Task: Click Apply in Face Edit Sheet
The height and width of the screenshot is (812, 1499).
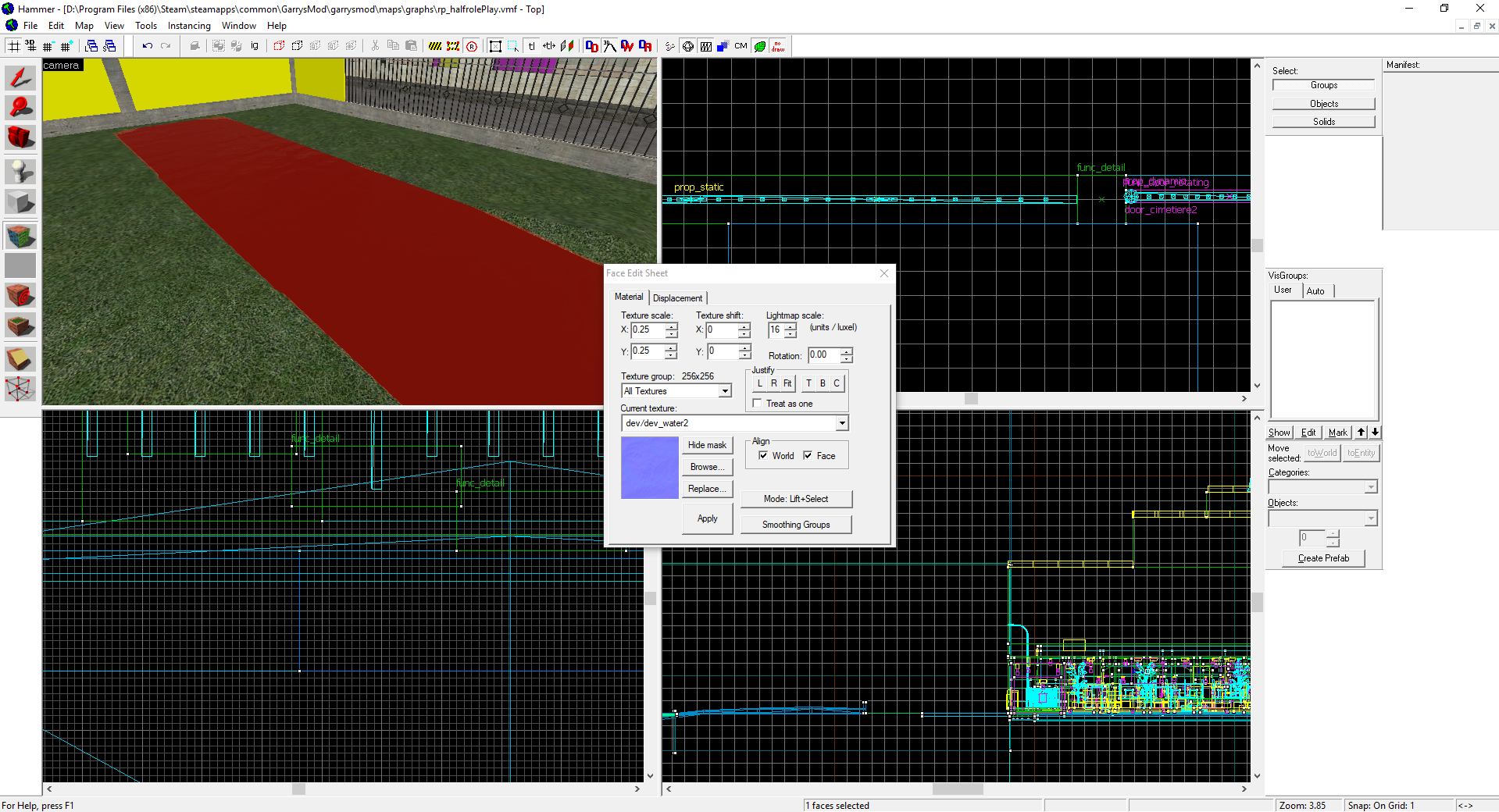Action: [x=707, y=518]
